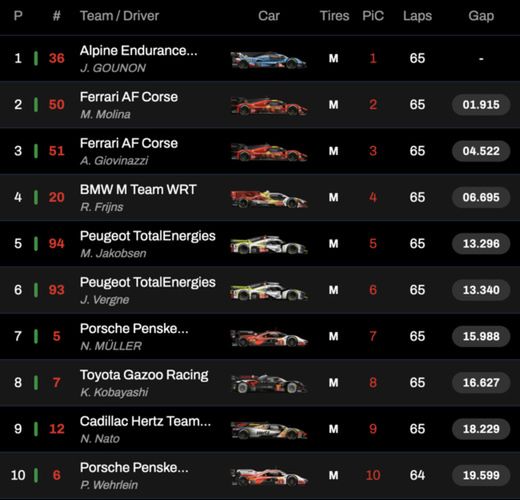520x500 pixels.
Task: Open driver K. Kobayashi's entry
Action: click(114, 392)
